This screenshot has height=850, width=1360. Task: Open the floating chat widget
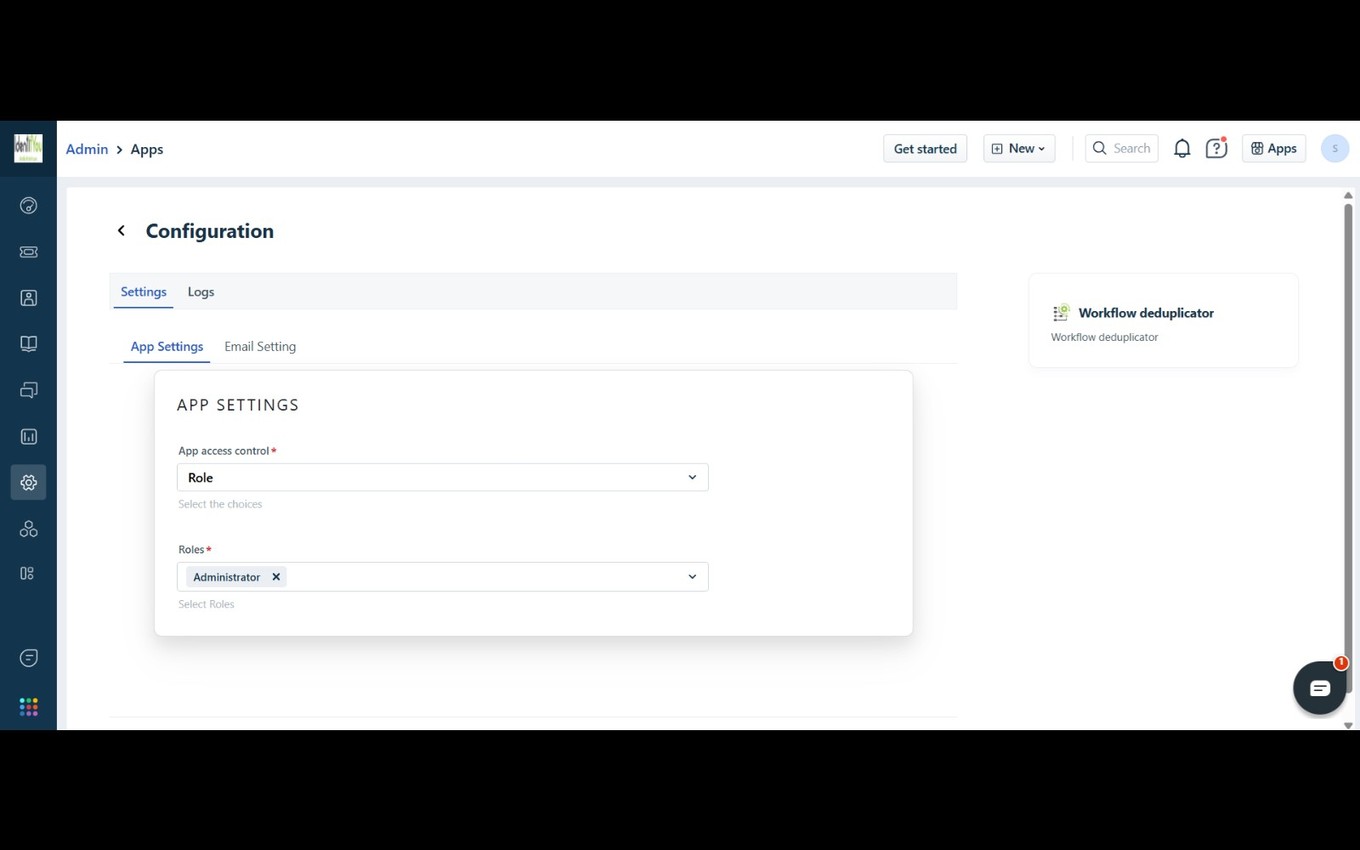tap(1319, 687)
